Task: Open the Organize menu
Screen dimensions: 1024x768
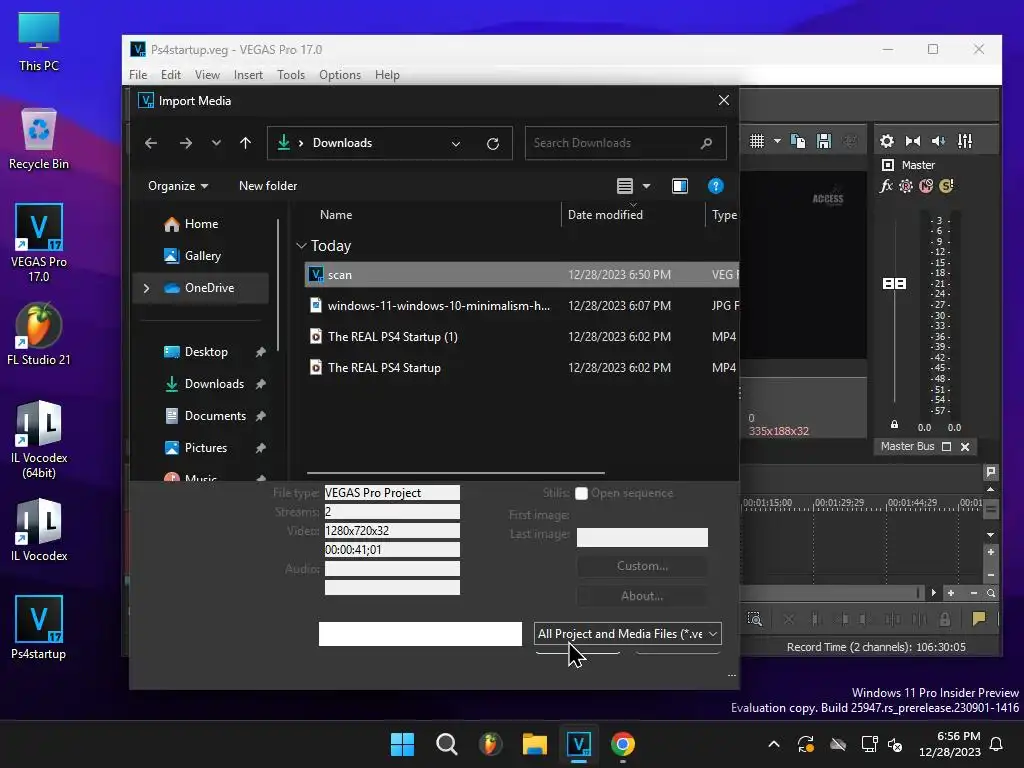Action: (x=178, y=186)
